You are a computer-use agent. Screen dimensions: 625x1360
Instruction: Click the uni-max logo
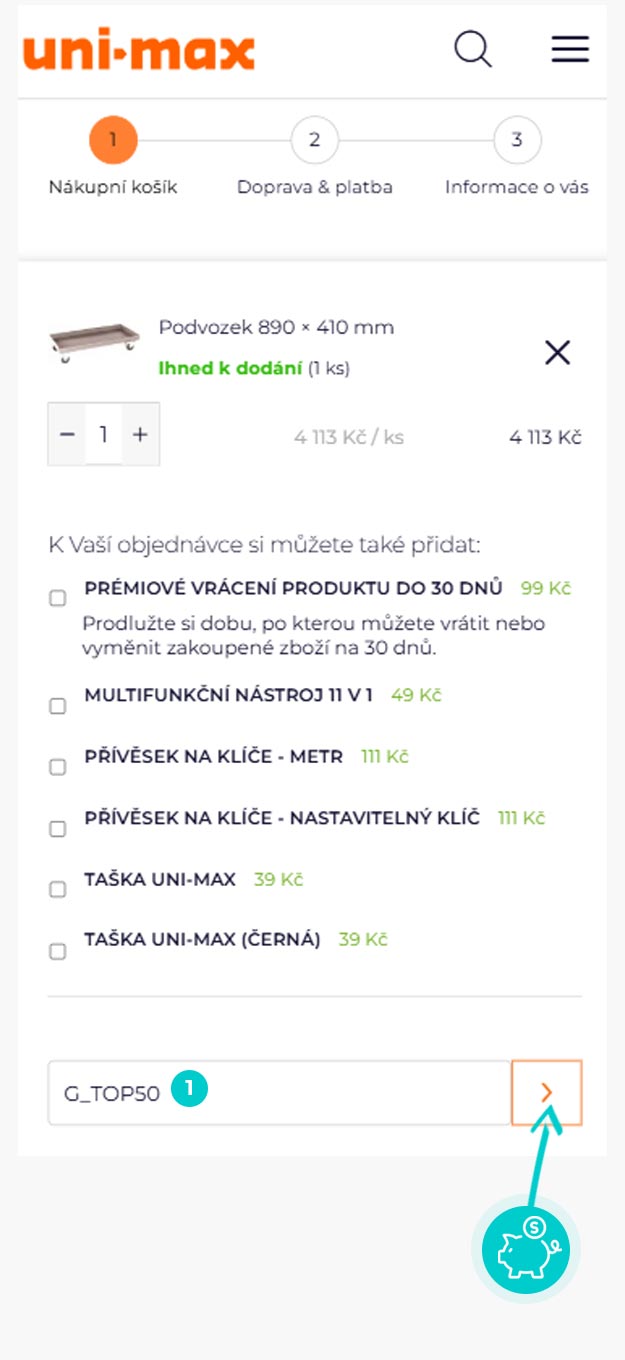tap(139, 51)
